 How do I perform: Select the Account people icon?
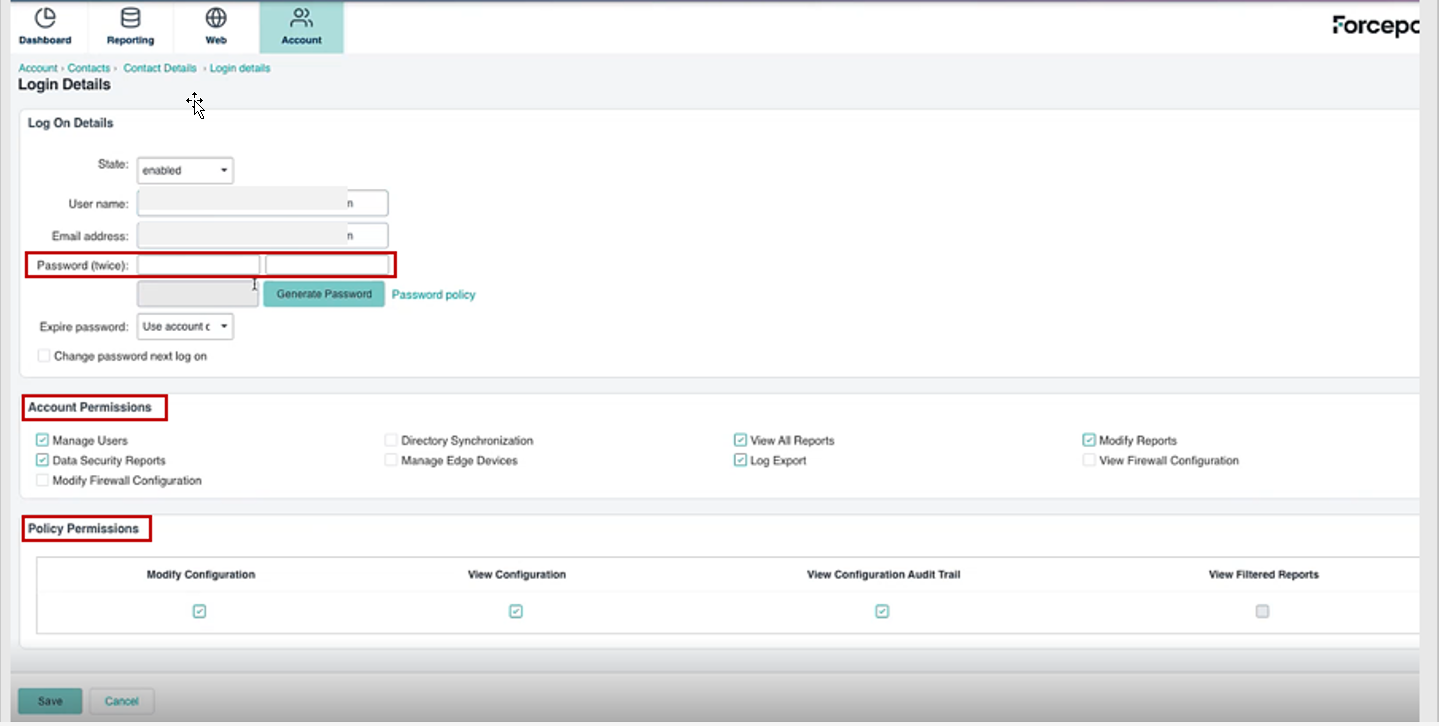click(301, 27)
